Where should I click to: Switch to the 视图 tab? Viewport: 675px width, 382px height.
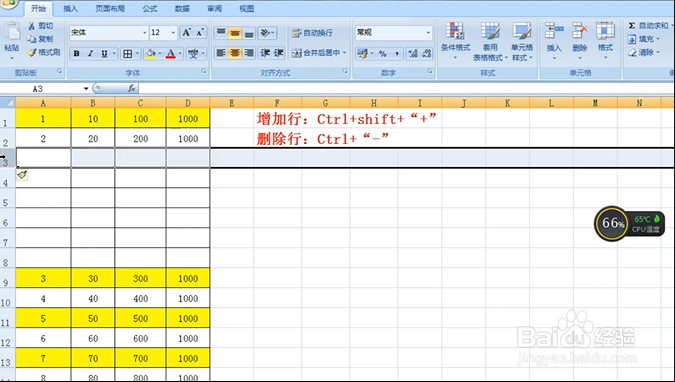[x=246, y=9]
